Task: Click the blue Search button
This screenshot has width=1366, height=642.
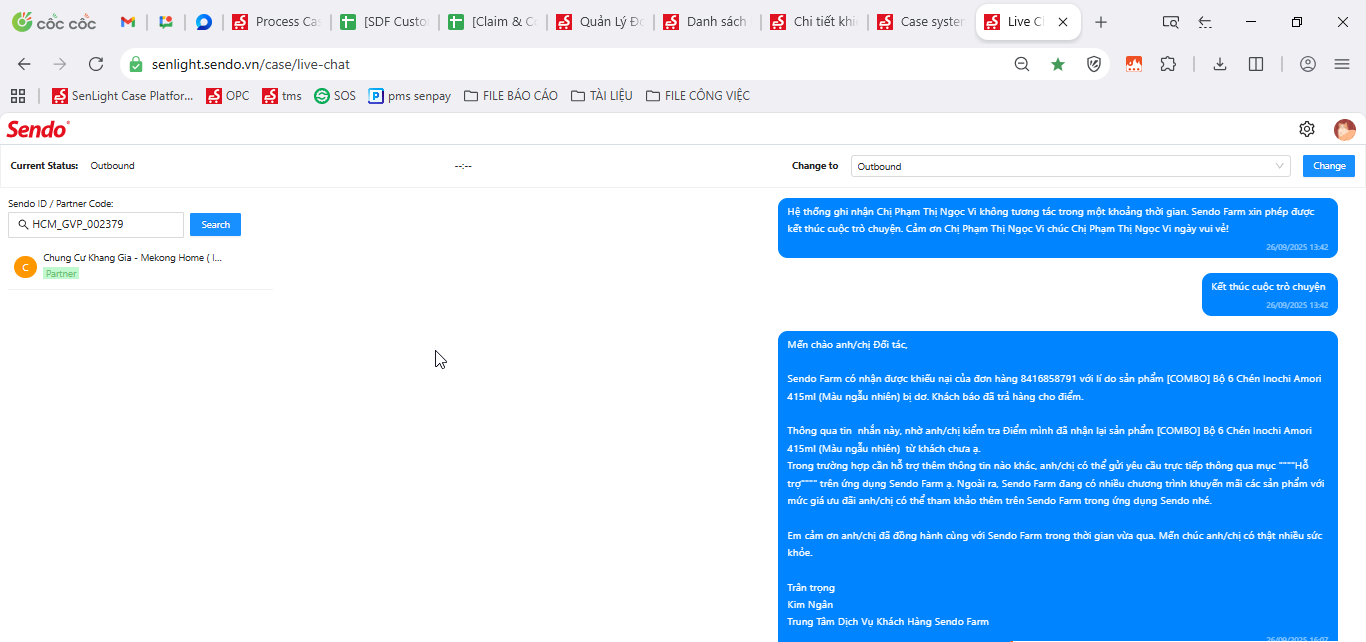Action: [215, 224]
